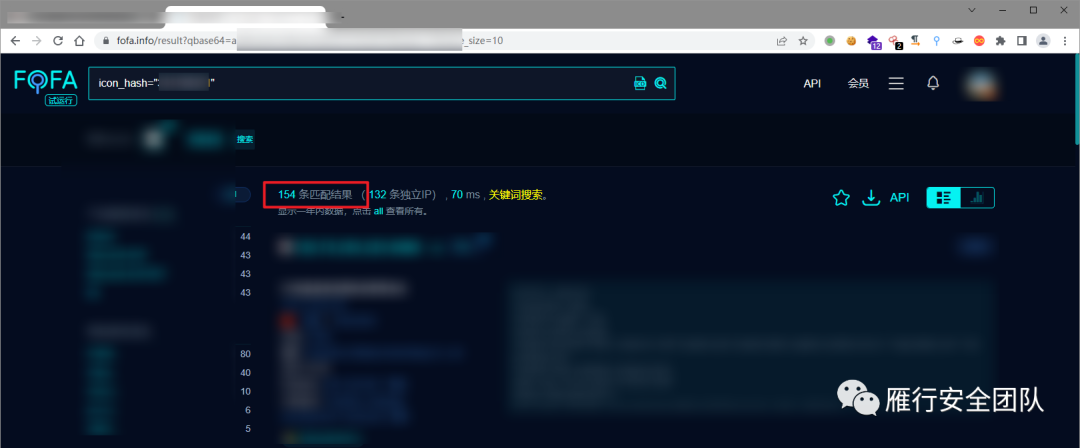Click the sidebar count 5

(x=248, y=429)
